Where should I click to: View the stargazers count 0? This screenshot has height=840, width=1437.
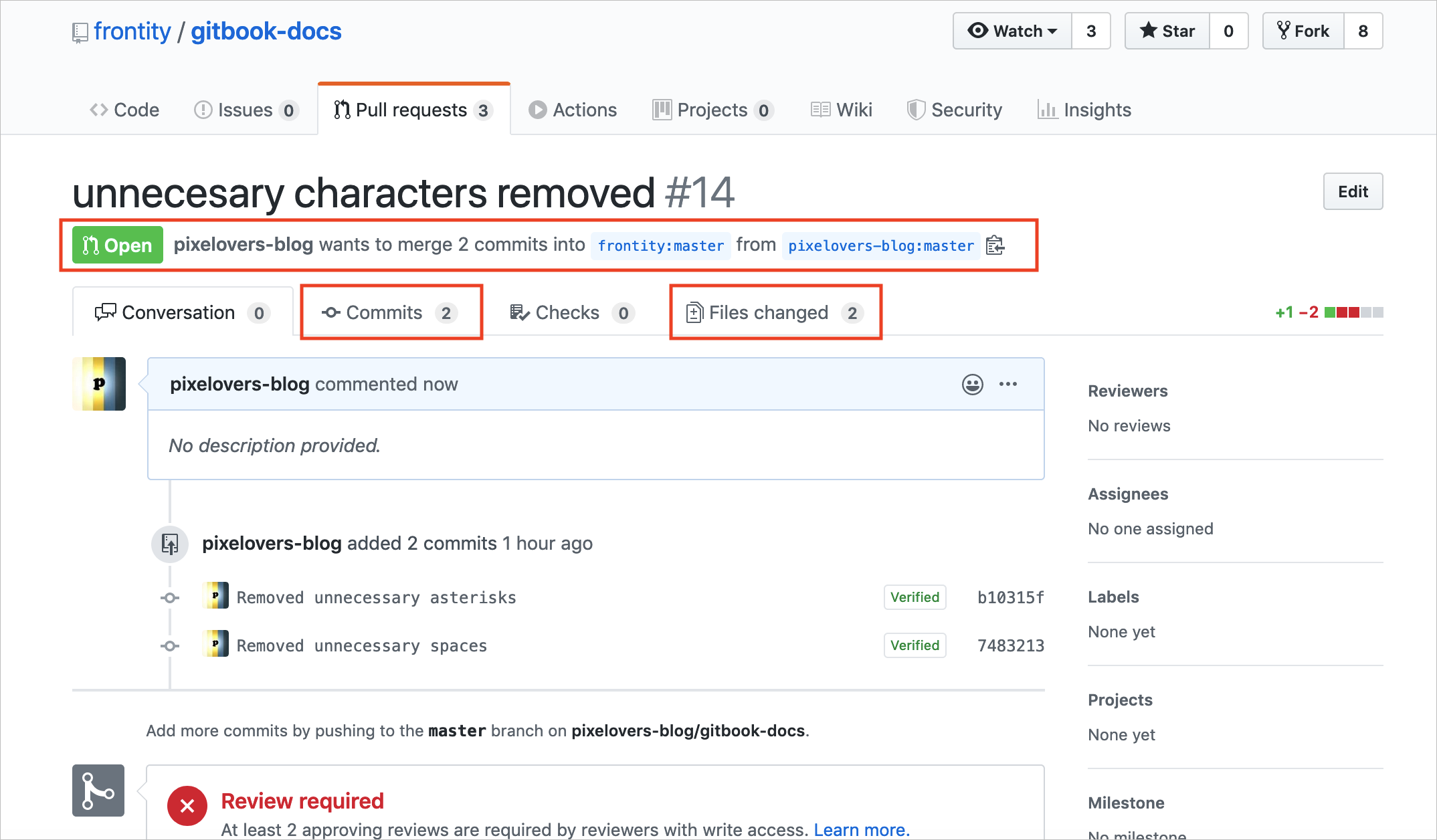pyautogui.click(x=1228, y=31)
